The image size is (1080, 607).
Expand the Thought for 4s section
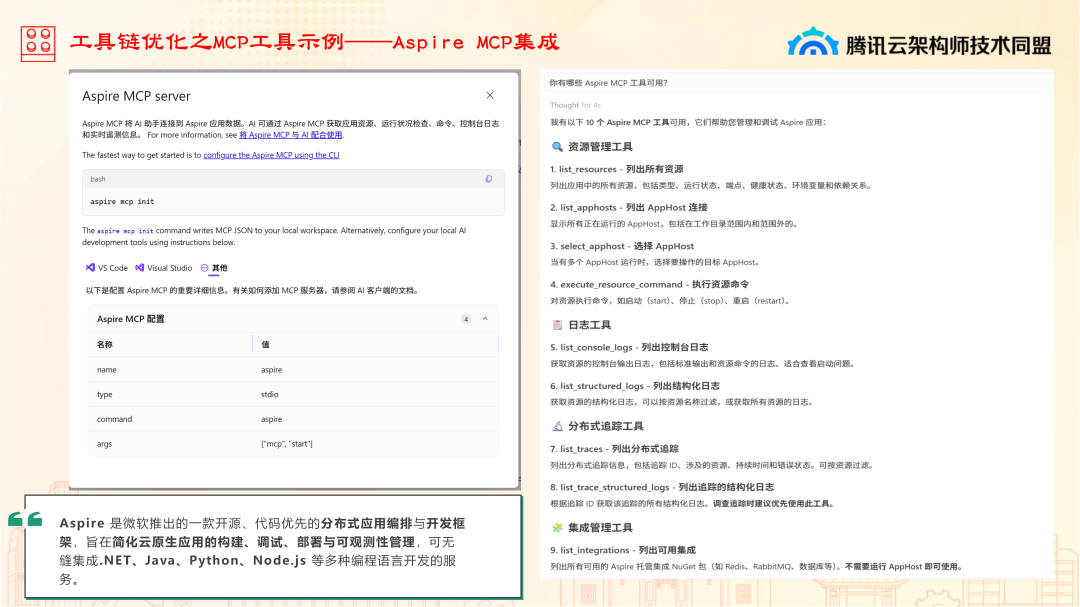575,105
